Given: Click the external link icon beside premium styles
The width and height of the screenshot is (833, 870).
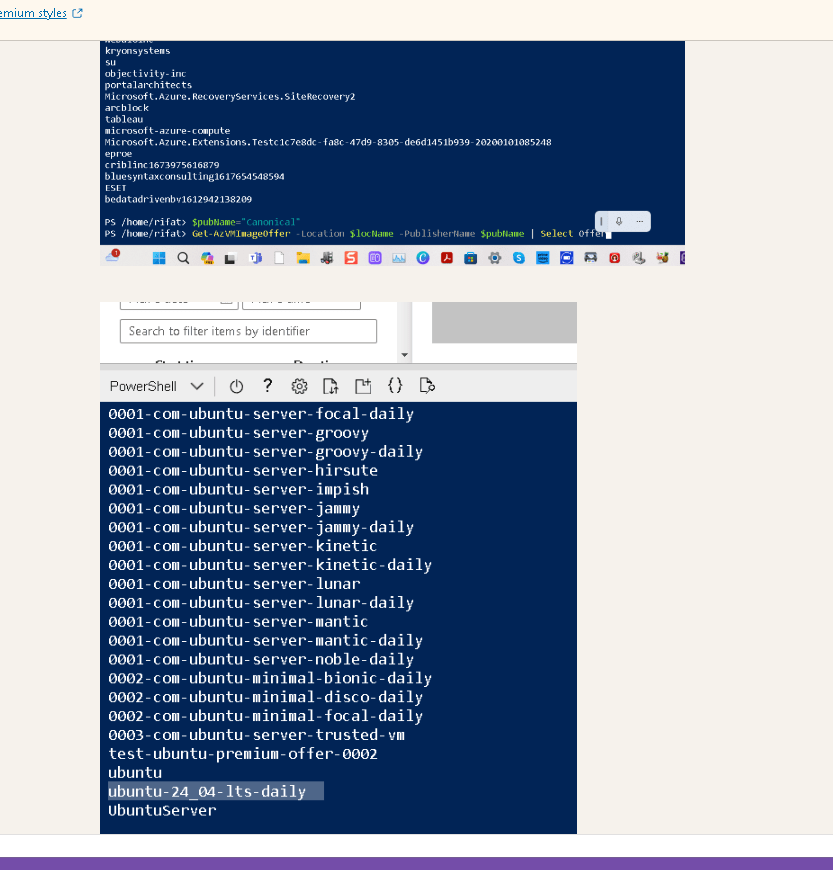Looking at the screenshot, I should coord(78,13).
